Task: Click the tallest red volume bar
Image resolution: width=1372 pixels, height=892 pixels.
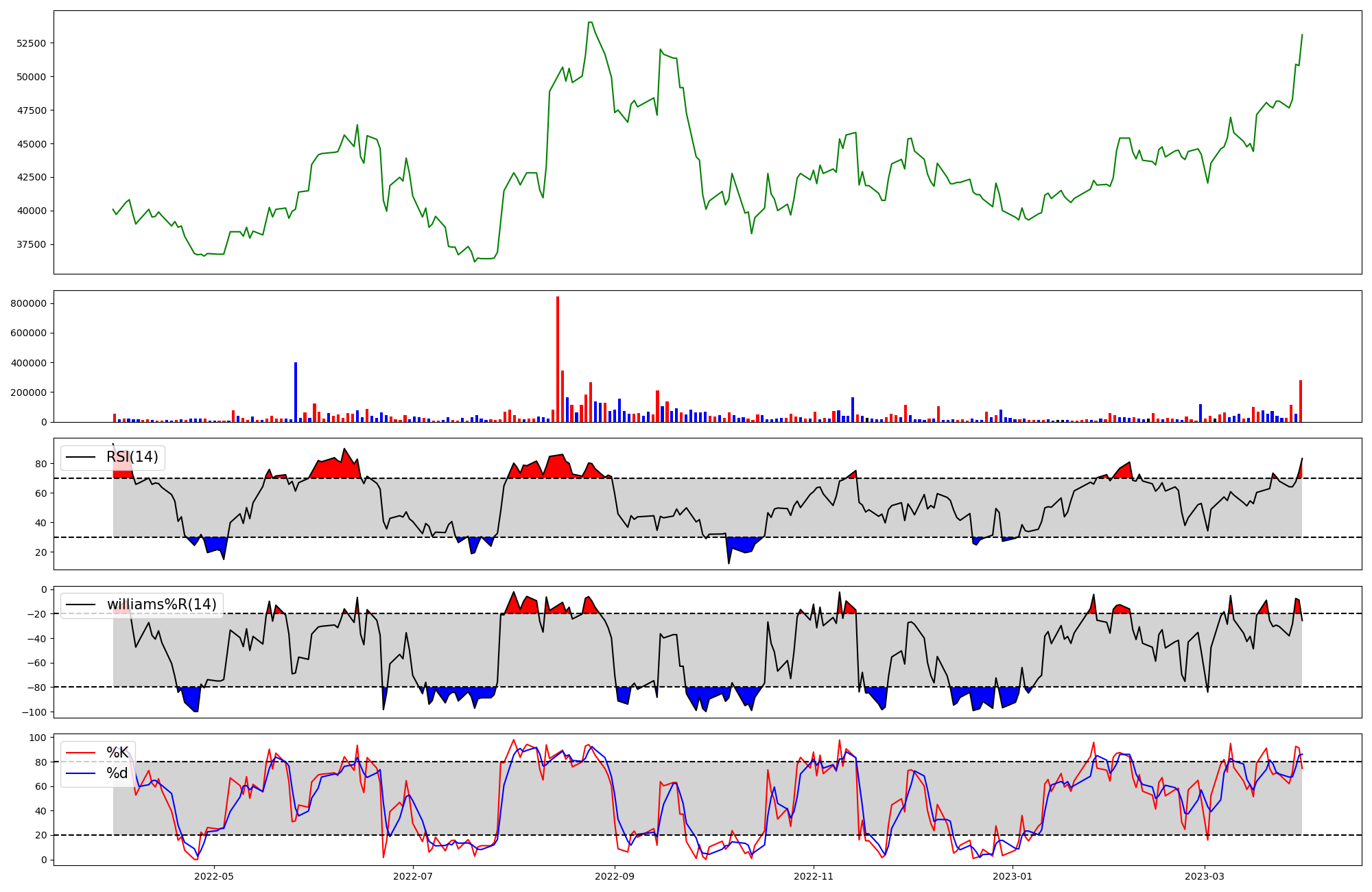Action: coord(558,360)
